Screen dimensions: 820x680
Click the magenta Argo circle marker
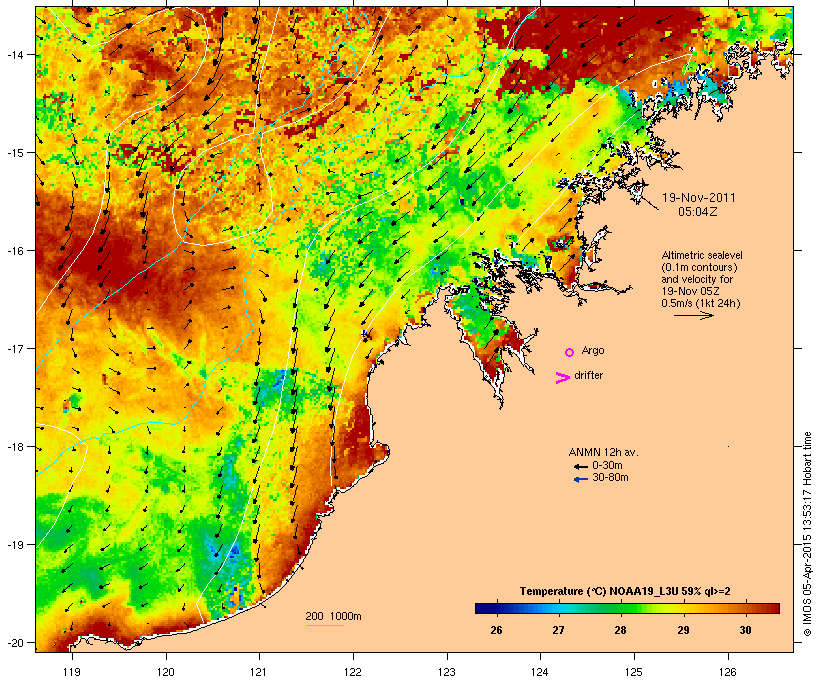(570, 353)
